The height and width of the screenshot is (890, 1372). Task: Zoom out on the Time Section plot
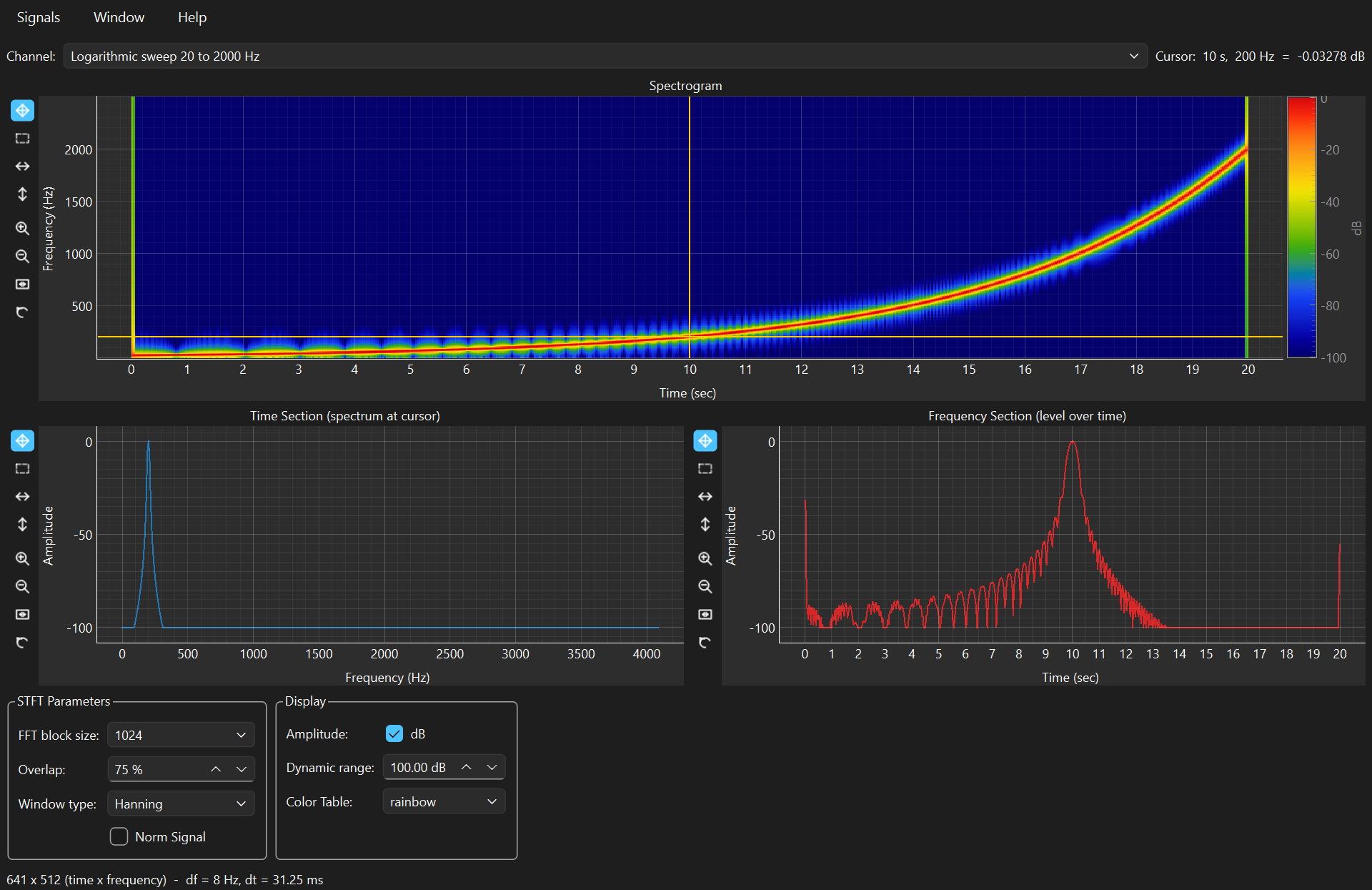[x=22, y=586]
